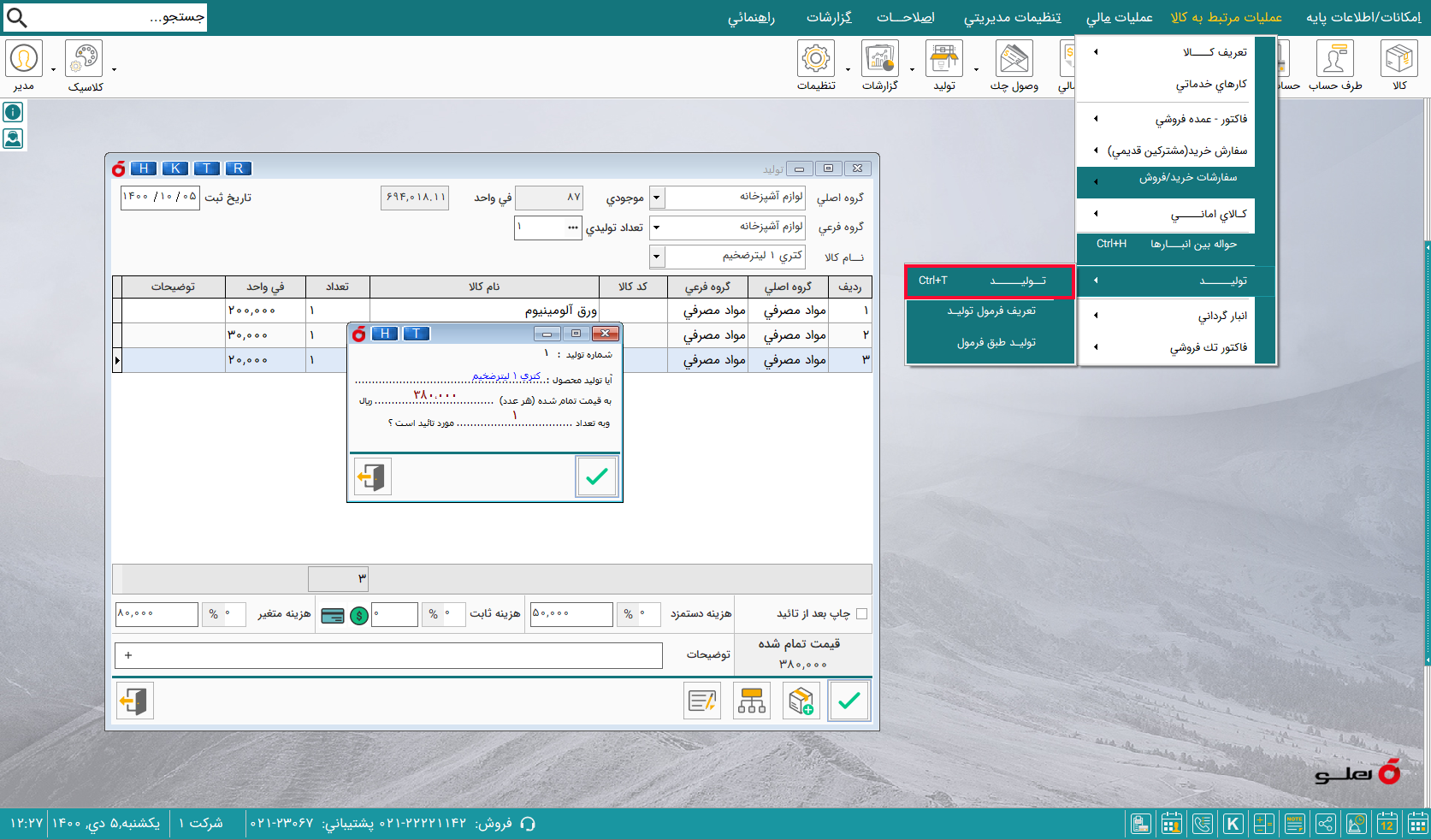Click the add product box icon
This screenshot has width=1431, height=840.
pyautogui.click(x=801, y=701)
